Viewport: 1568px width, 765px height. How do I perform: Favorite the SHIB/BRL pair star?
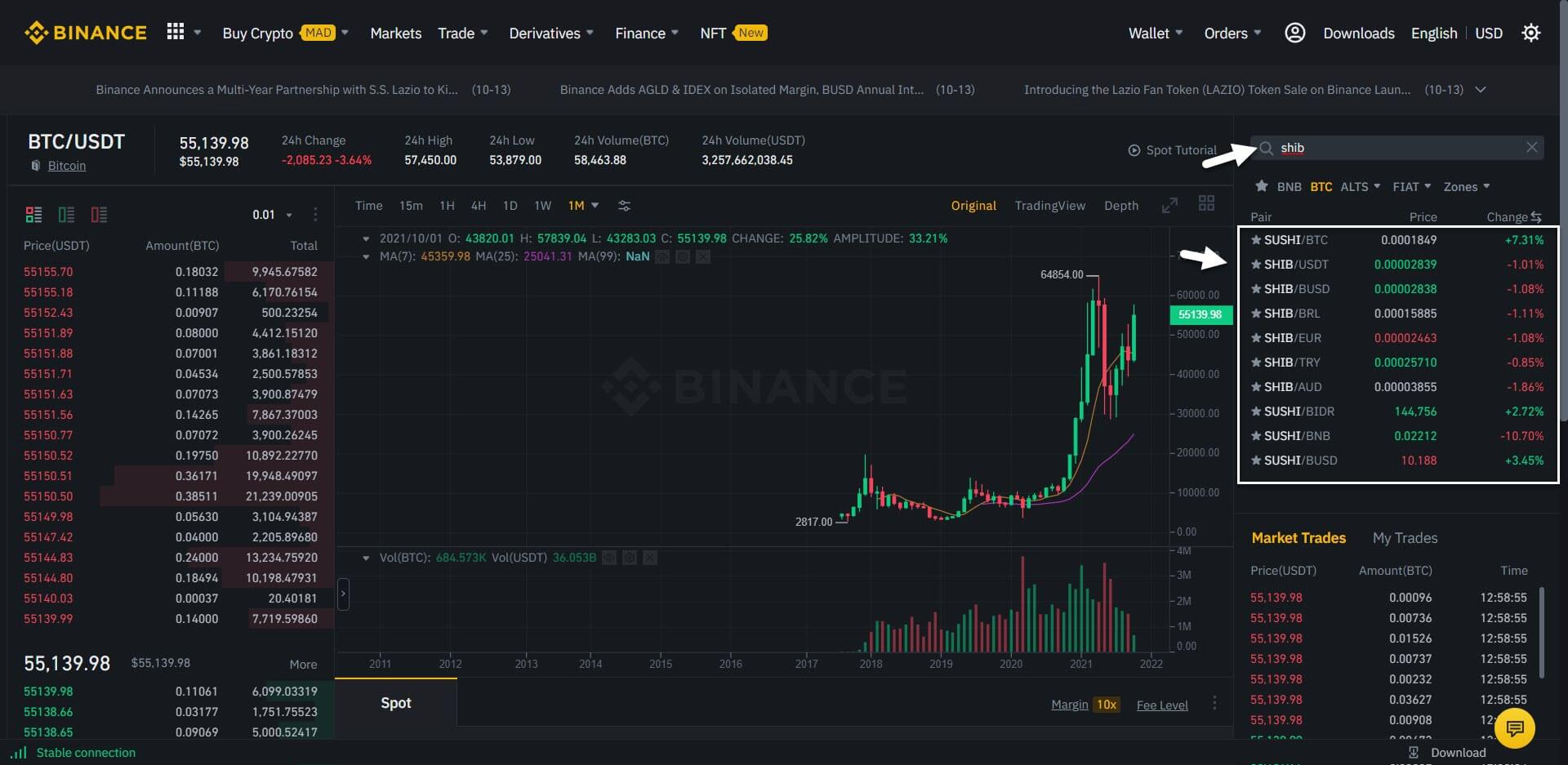point(1256,314)
